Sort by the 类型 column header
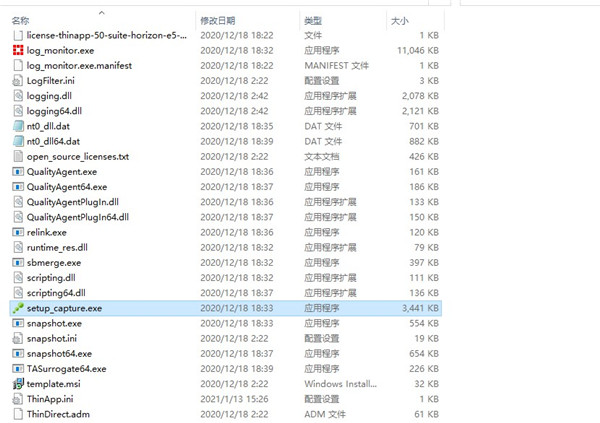This screenshot has height=423, width=600. (313, 21)
